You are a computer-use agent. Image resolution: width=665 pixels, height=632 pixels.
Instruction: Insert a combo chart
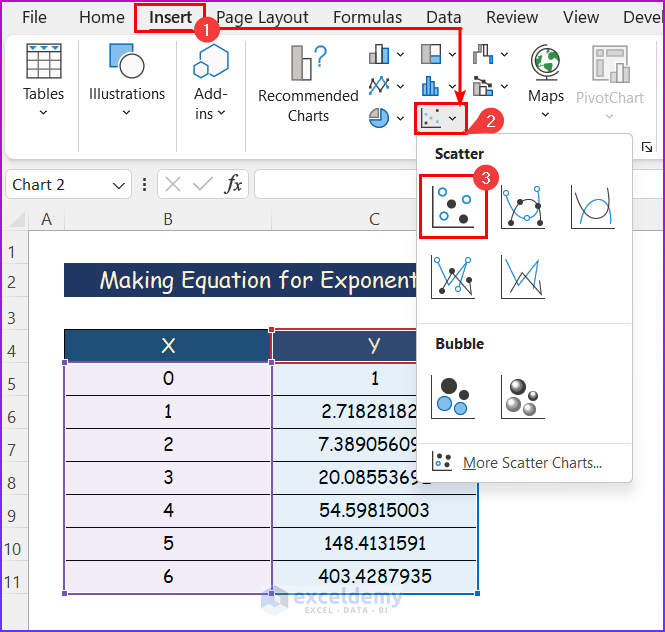pyautogui.click(x=483, y=86)
